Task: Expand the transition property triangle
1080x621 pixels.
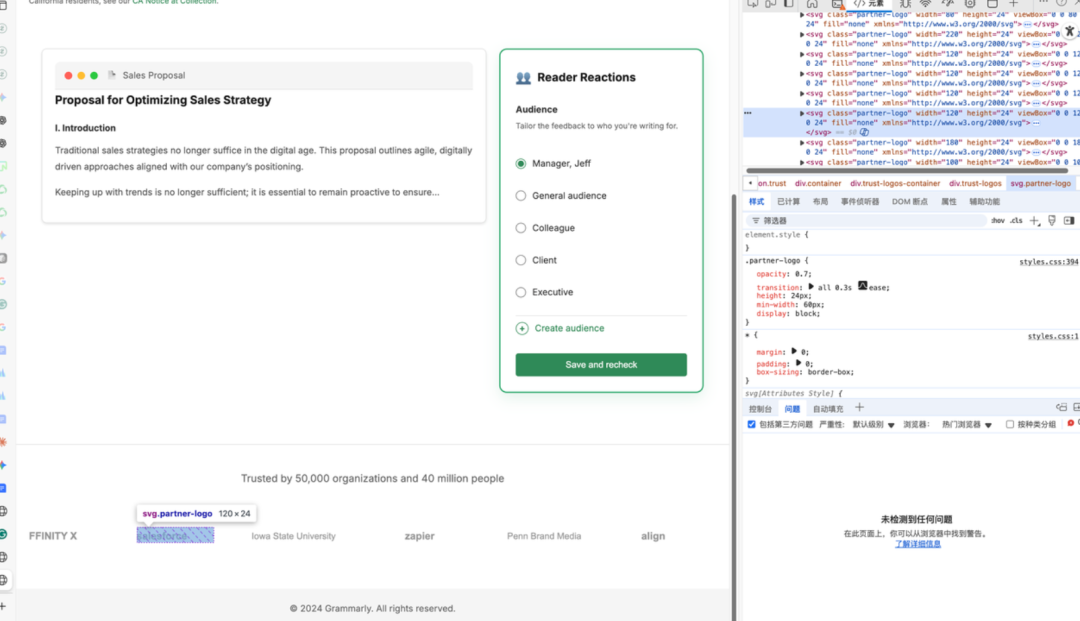Action: (x=811, y=287)
